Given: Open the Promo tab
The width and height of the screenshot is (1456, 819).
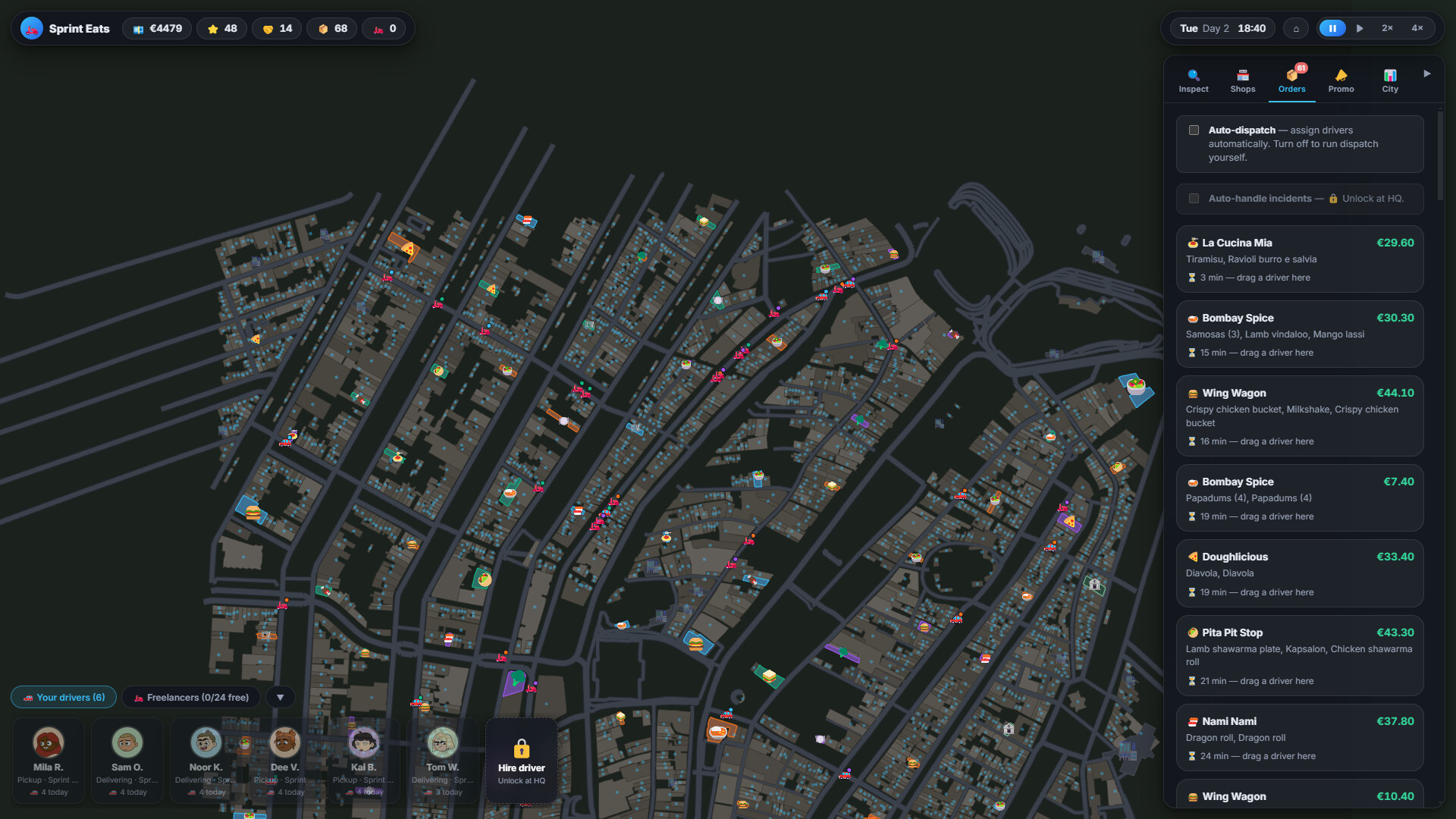Looking at the screenshot, I should pyautogui.click(x=1341, y=81).
